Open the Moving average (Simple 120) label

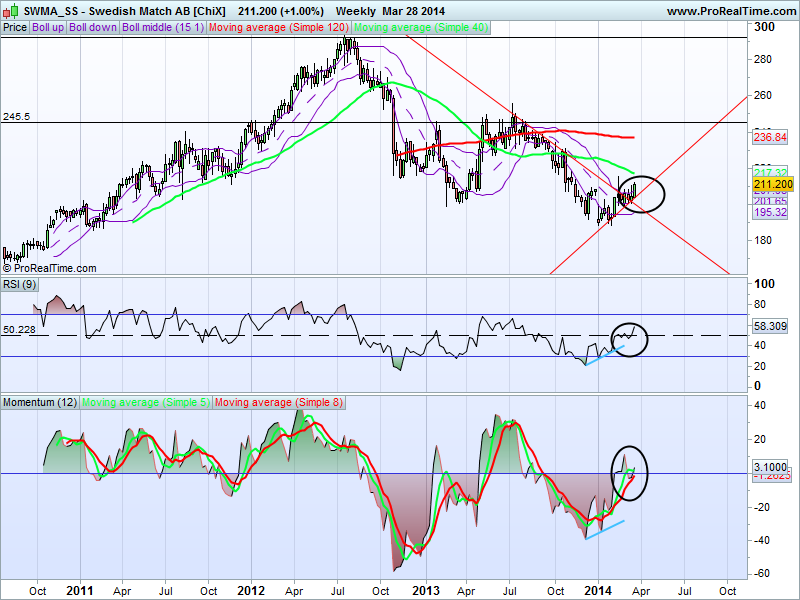tap(279, 28)
